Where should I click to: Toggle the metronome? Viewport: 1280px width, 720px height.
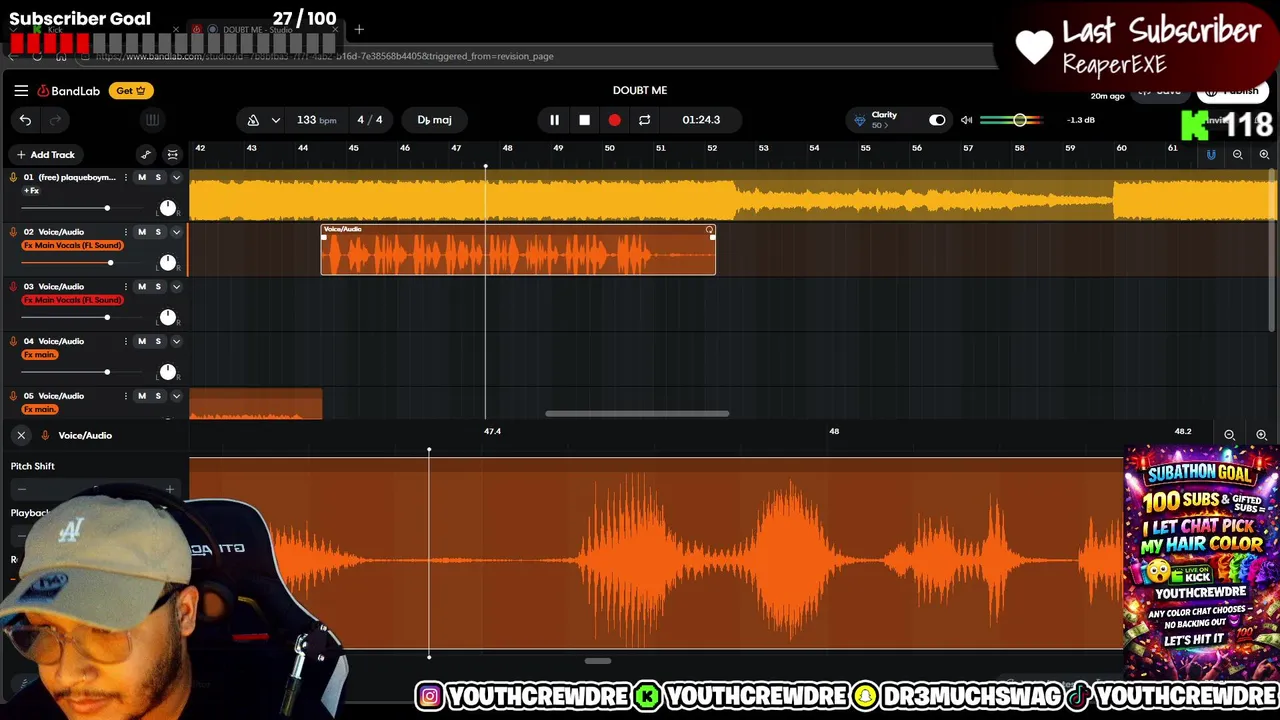coord(253,120)
